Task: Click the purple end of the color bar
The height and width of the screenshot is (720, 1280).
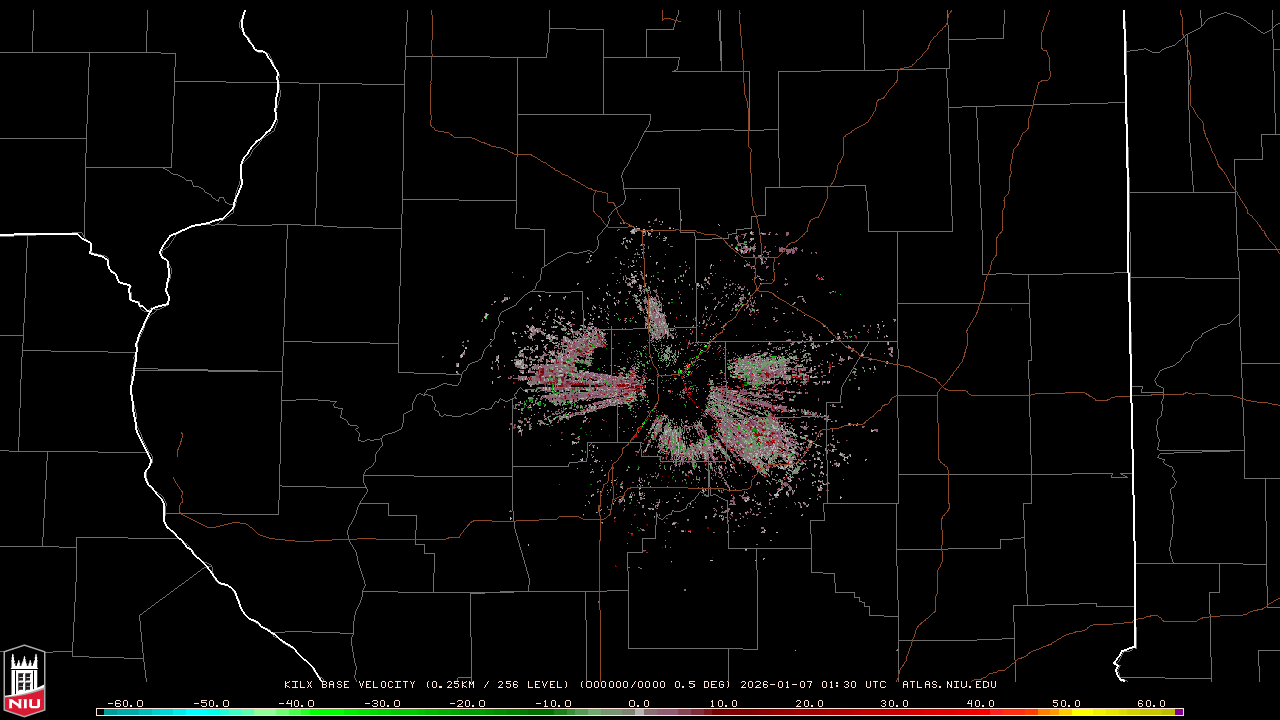Action: (1179, 712)
